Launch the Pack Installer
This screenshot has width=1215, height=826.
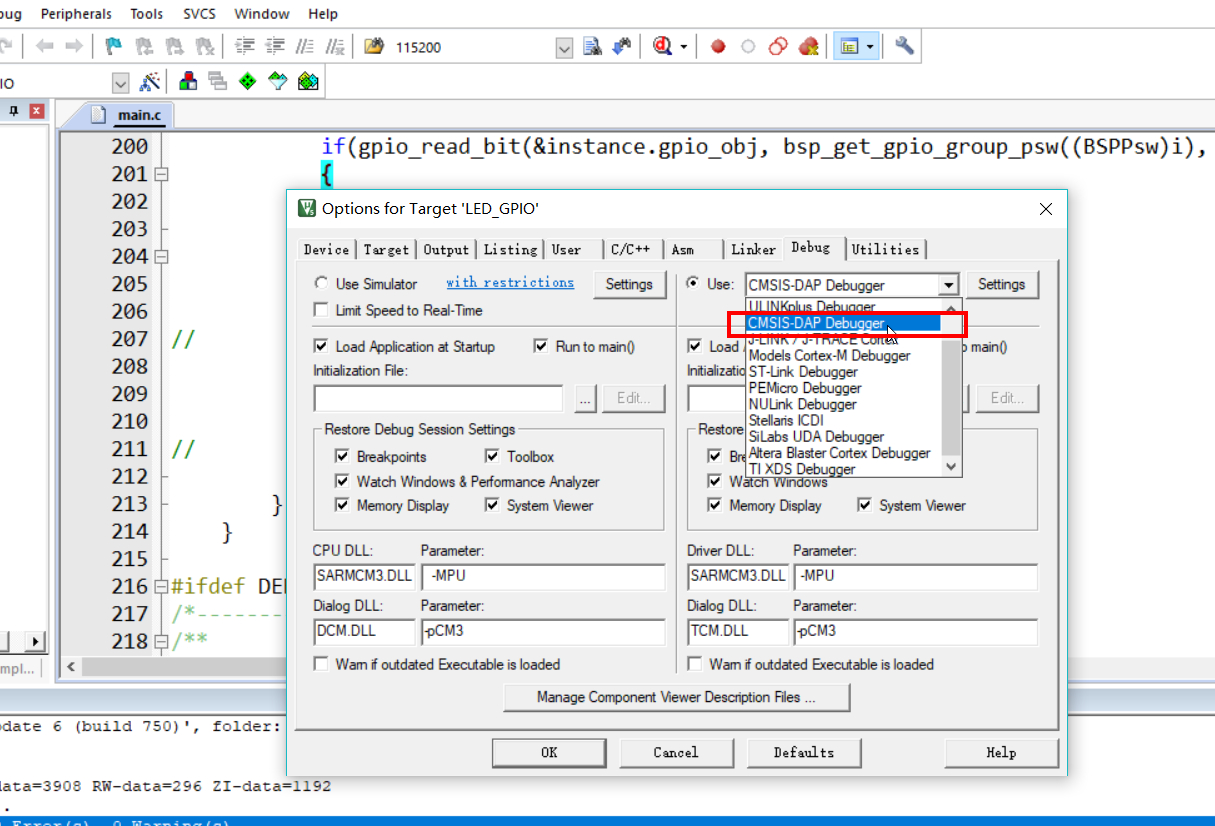308,82
